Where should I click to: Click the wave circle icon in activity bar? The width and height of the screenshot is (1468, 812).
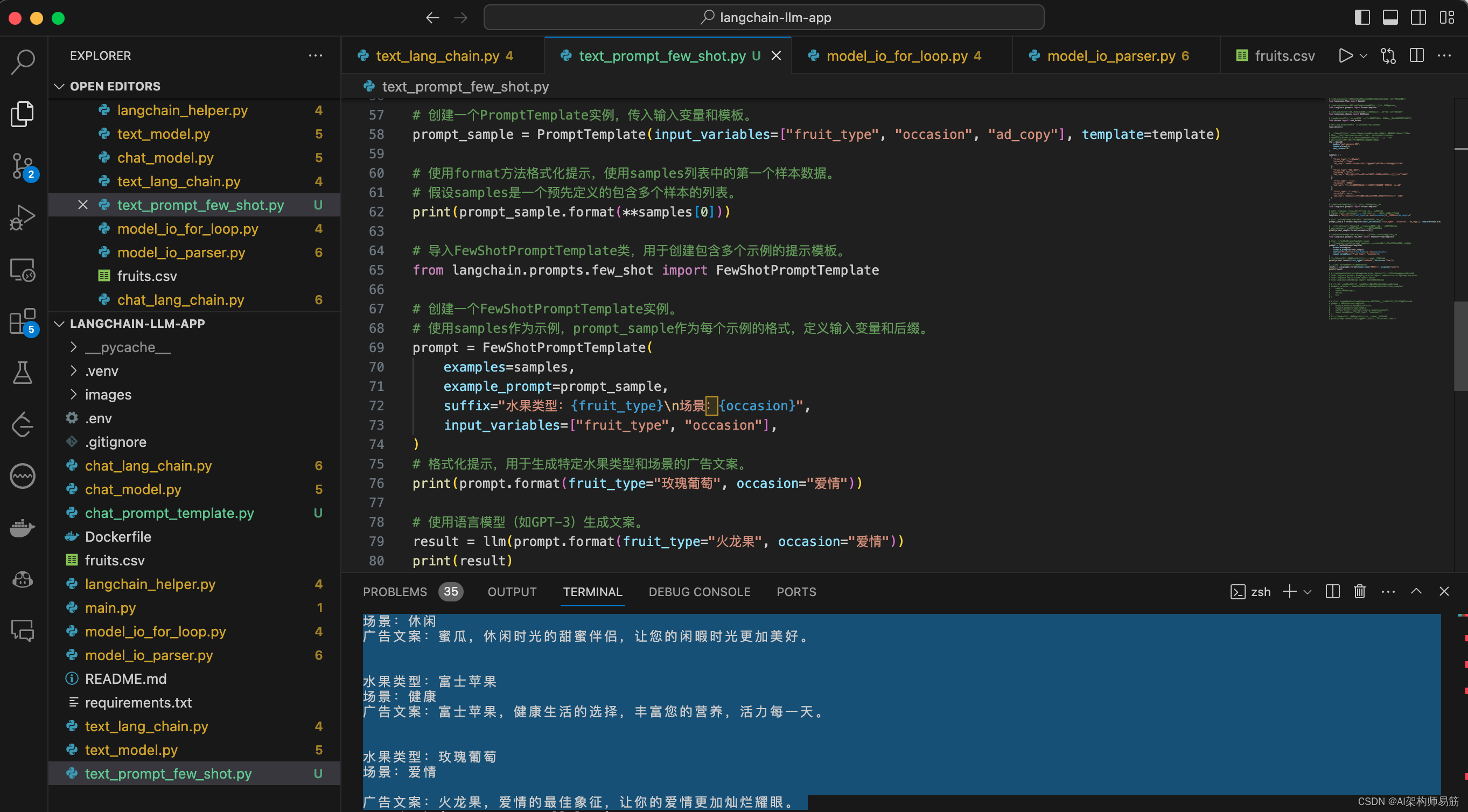click(x=23, y=476)
